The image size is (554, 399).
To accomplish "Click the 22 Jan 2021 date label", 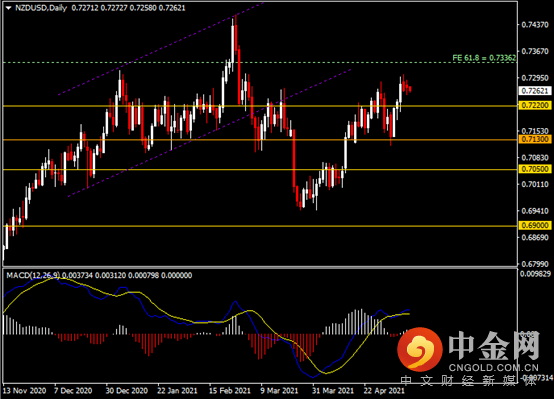I will point(177,391).
